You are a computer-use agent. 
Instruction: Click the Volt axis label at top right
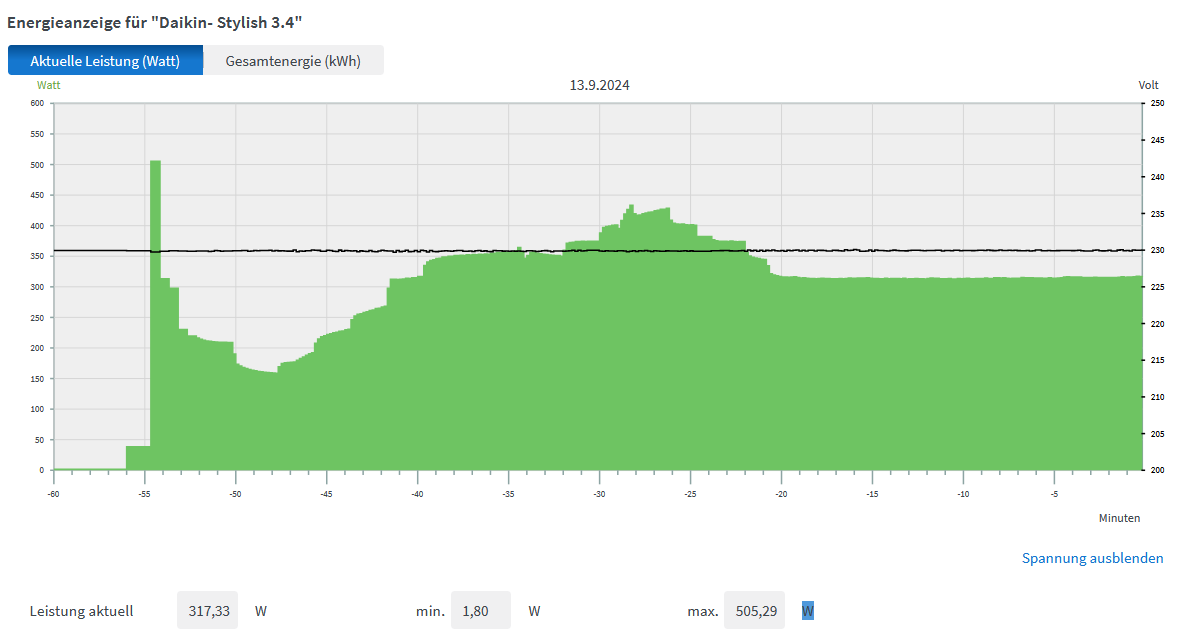(1148, 85)
